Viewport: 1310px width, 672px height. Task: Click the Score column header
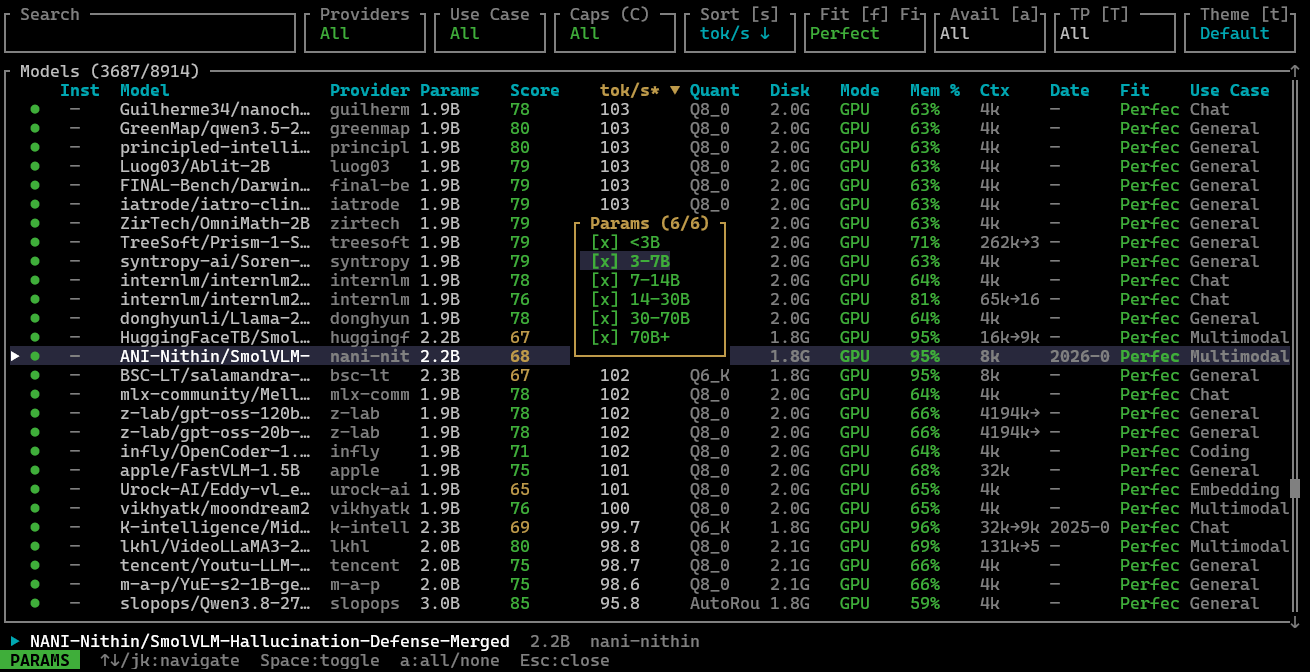tap(535, 91)
